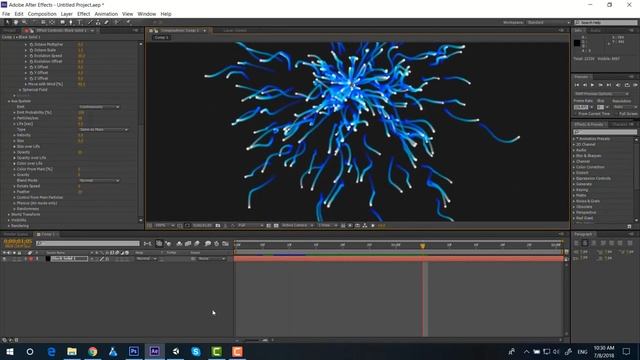Expand Blur & Sharpen effects category

point(574,156)
